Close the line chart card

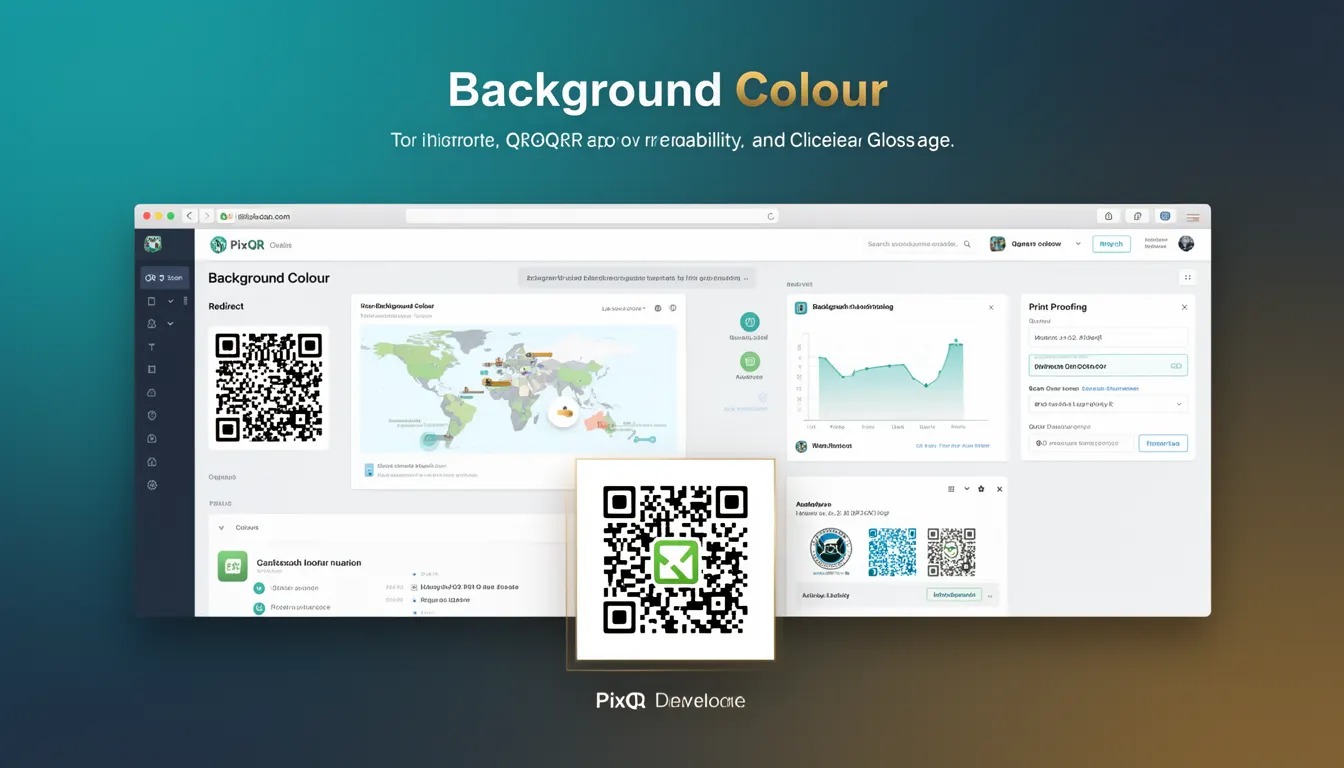991,308
